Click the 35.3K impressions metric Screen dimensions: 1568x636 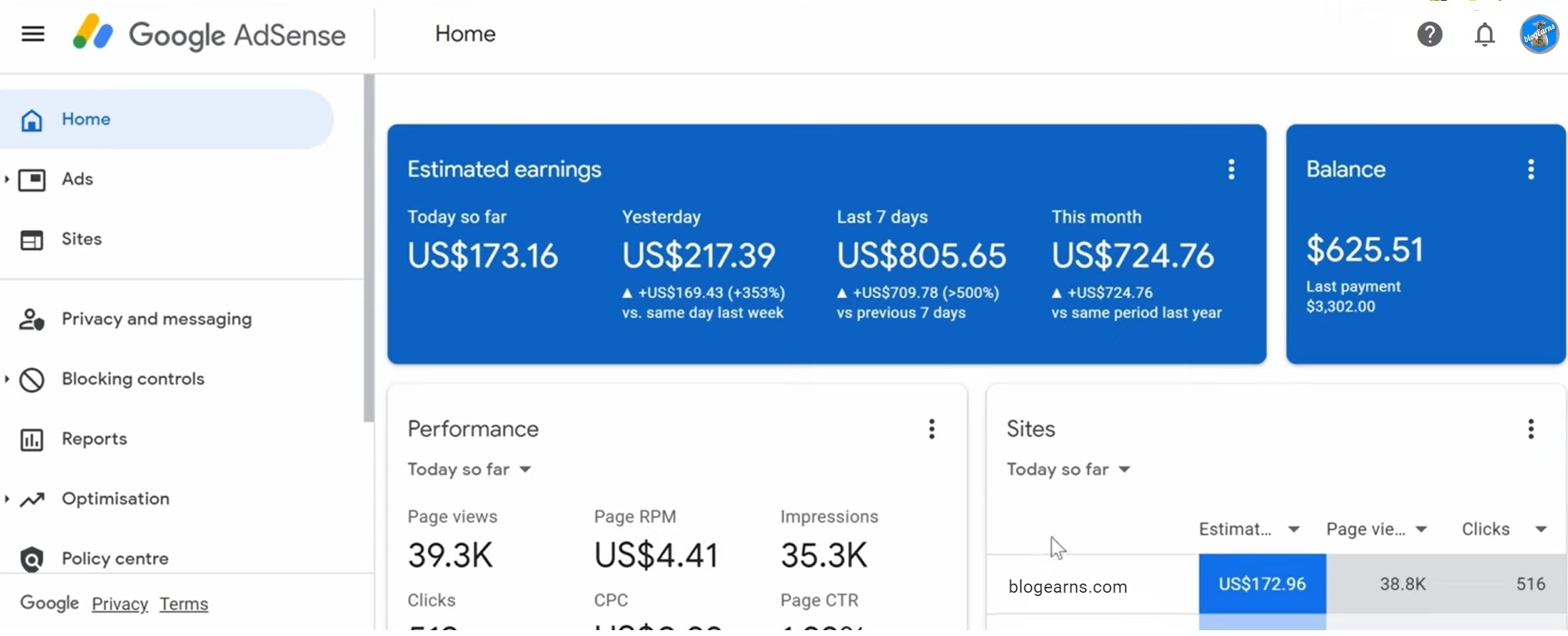click(x=824, y=555)
